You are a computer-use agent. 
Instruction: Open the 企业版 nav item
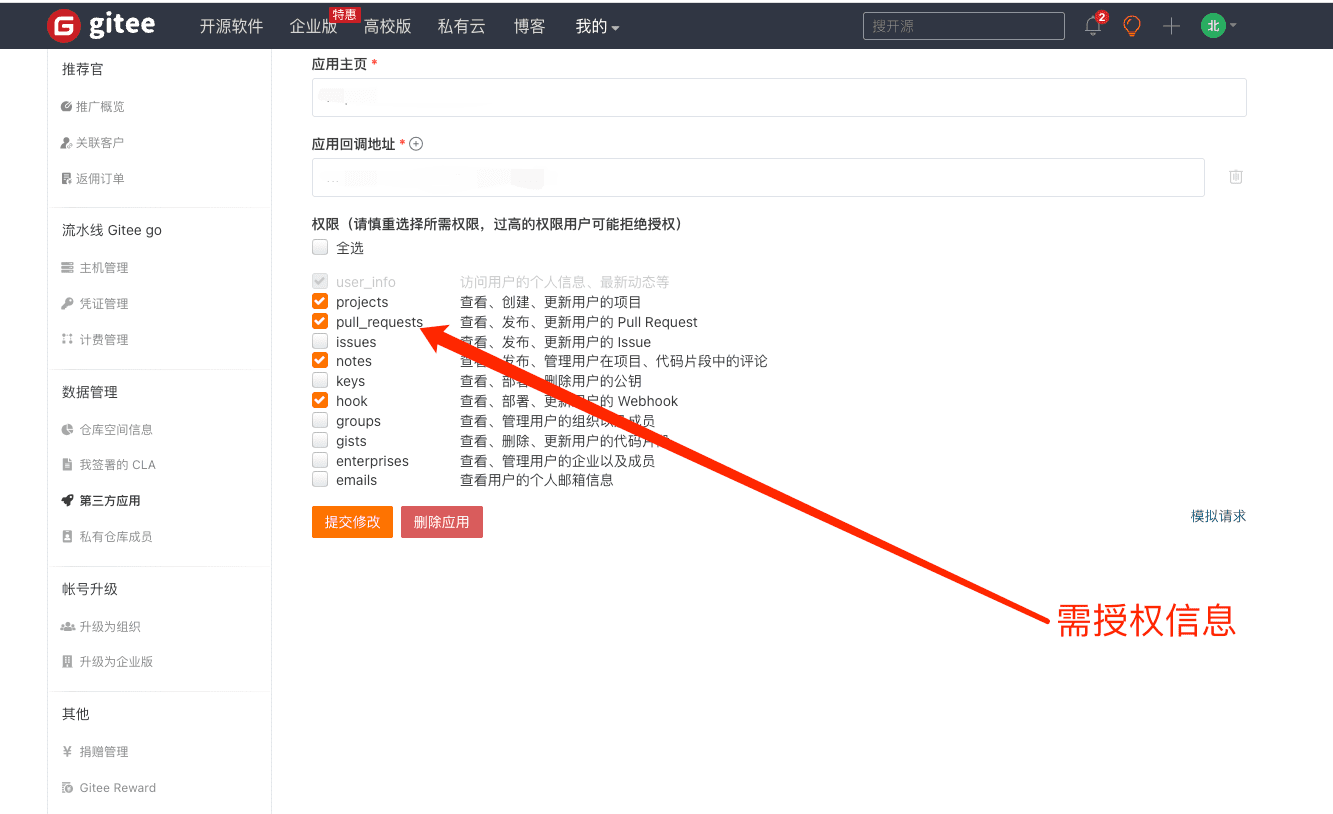coord(313,27)
